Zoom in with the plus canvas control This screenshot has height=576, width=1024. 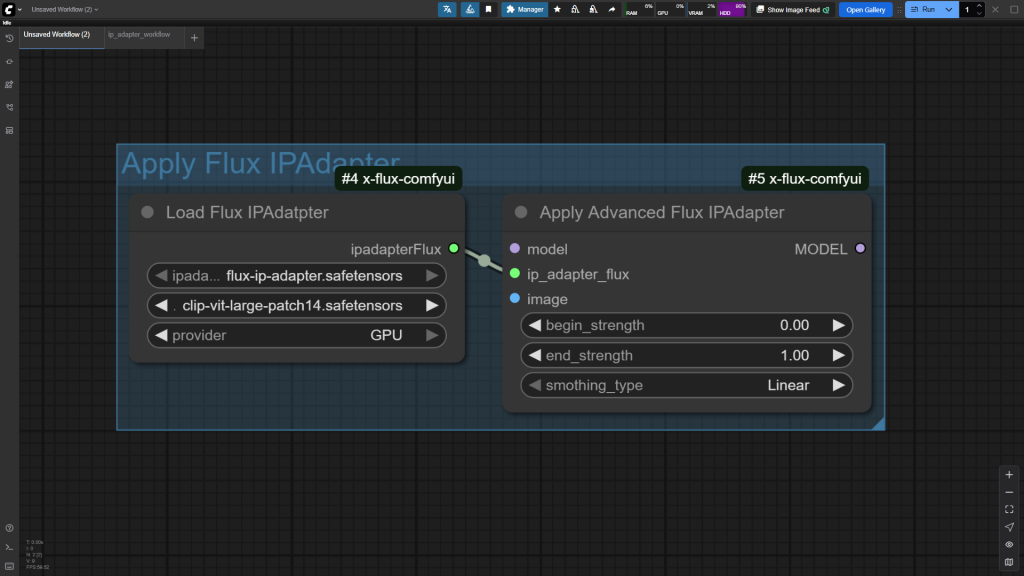[x=1009, y=475]
